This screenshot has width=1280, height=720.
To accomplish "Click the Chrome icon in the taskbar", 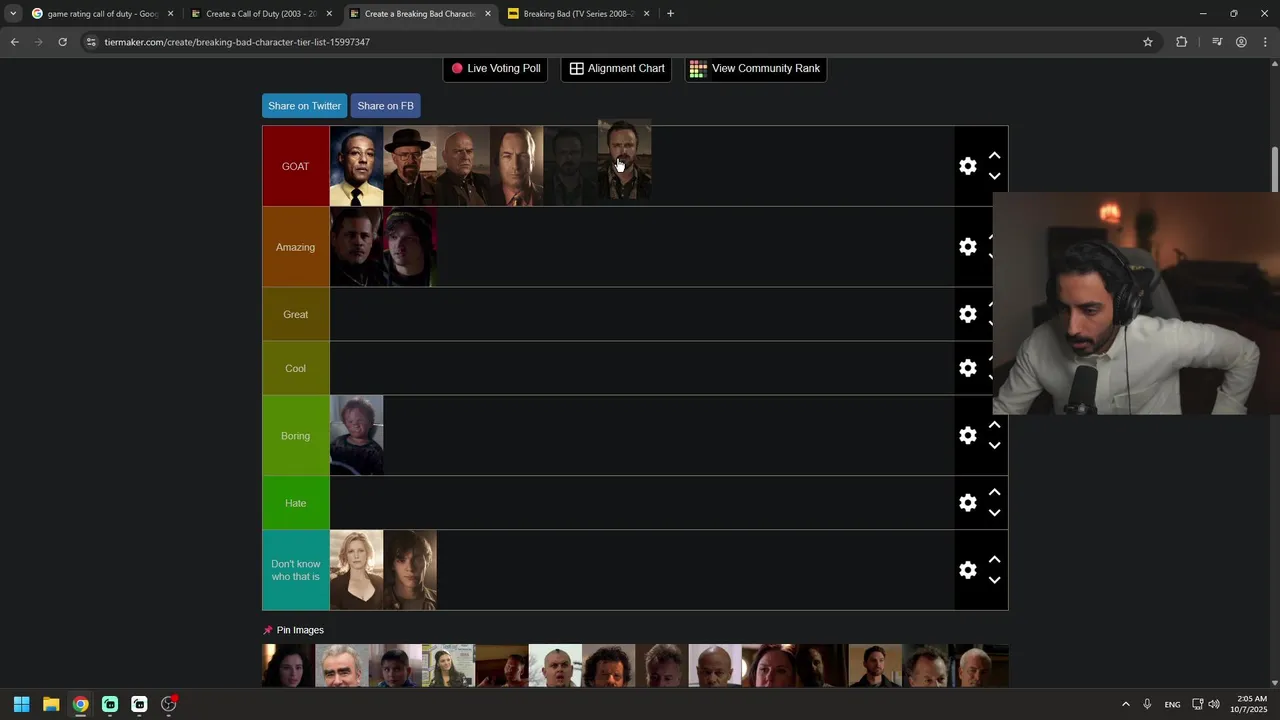I will tap(80, 704).
